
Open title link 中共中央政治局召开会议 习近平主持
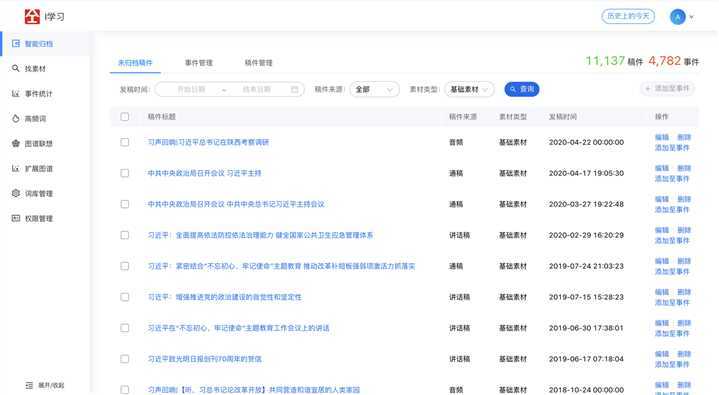205,173
